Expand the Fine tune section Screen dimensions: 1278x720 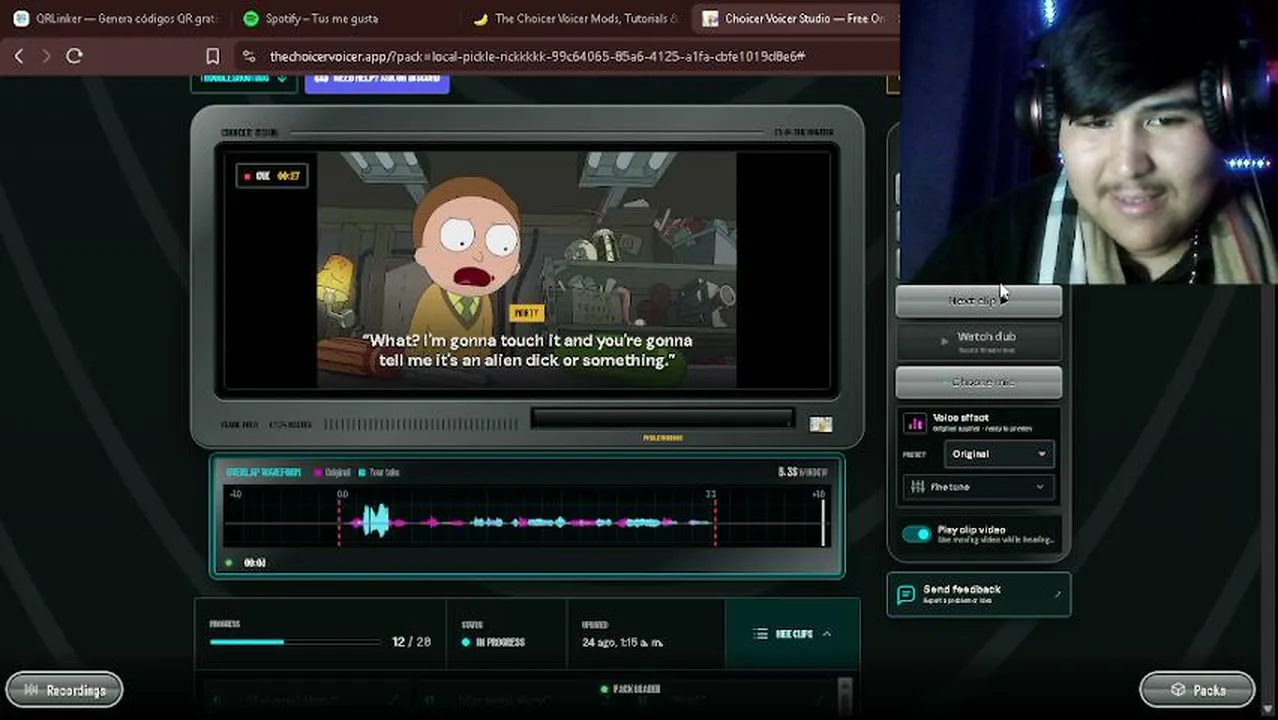(x=978, y=487)
